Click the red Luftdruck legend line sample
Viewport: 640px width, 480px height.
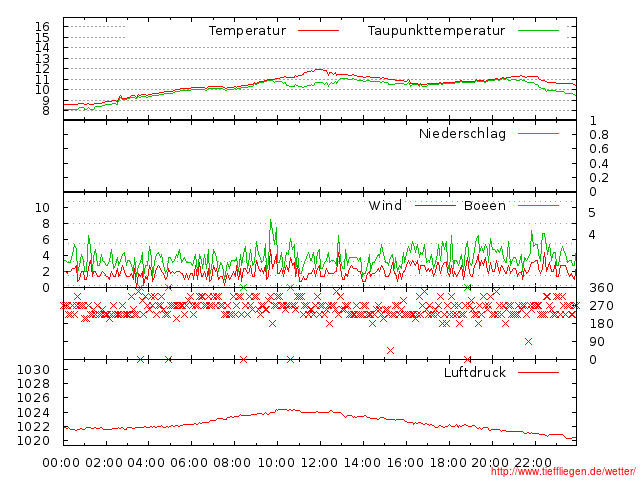coord(538,372)
